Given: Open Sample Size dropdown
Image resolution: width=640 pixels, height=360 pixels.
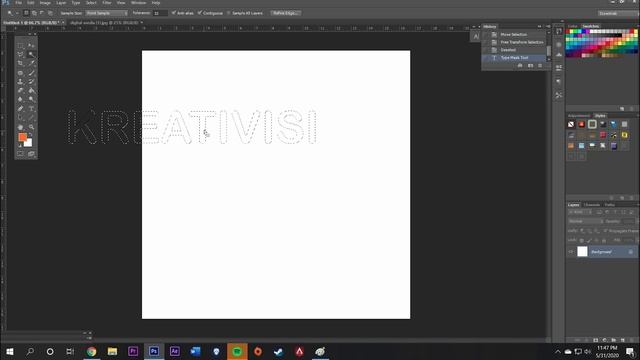Looking at the screenshot, I should click(x=107, y=13).
